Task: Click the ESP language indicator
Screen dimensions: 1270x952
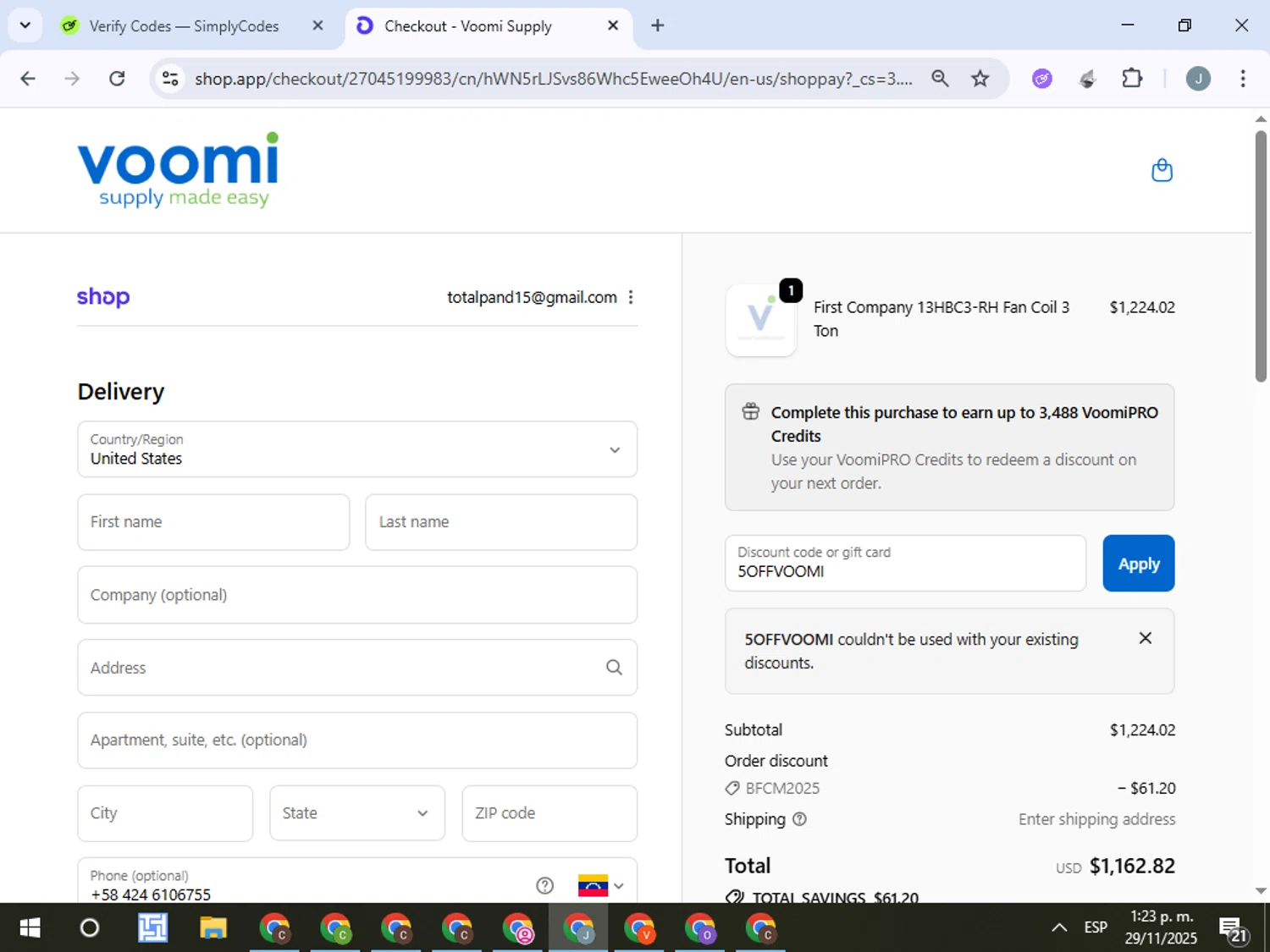Action: tap(1096, 927)
